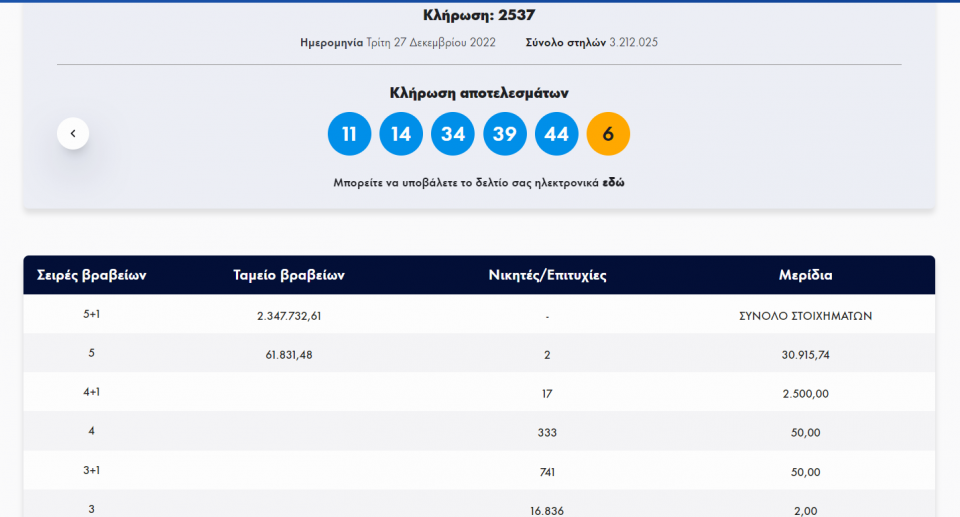
Task: Click the 'Σειρές βραβείων' column header
Action: pos(92,275)
